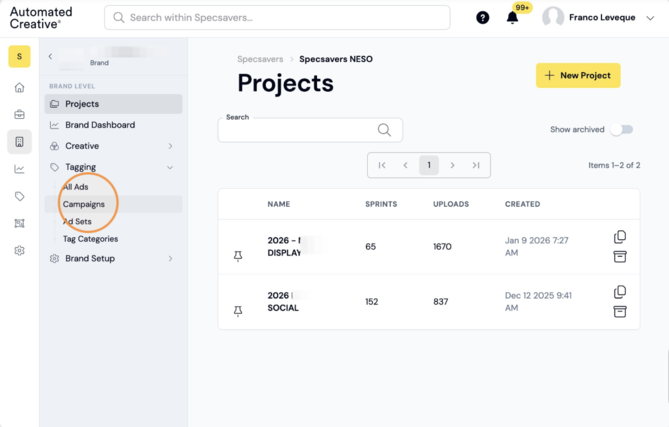Jump to last page of pagination
Screen dimensions: 669x427
476,165
